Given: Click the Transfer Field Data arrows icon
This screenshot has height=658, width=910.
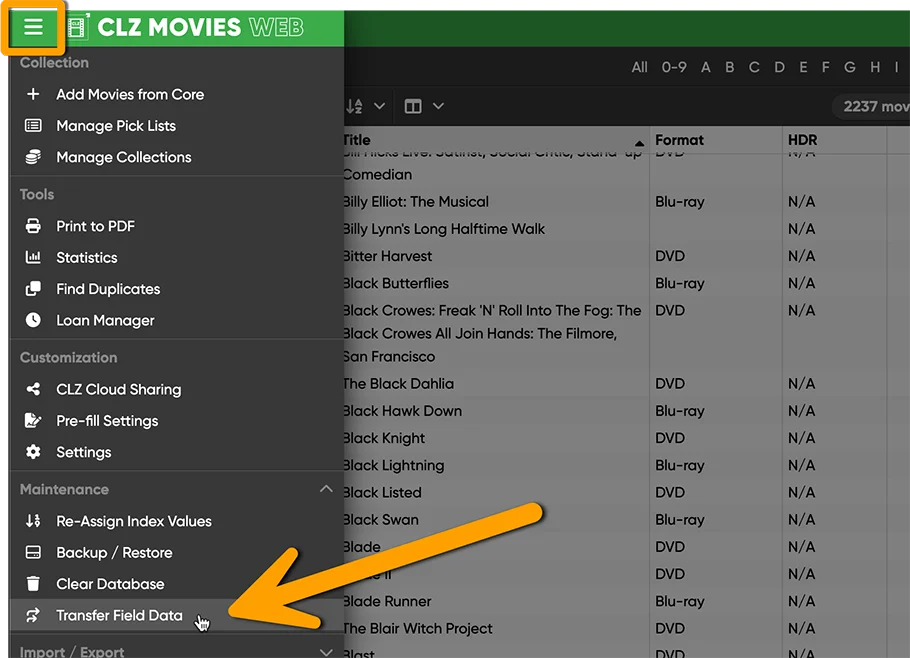Looking at the screenshot, I should 33,614.
